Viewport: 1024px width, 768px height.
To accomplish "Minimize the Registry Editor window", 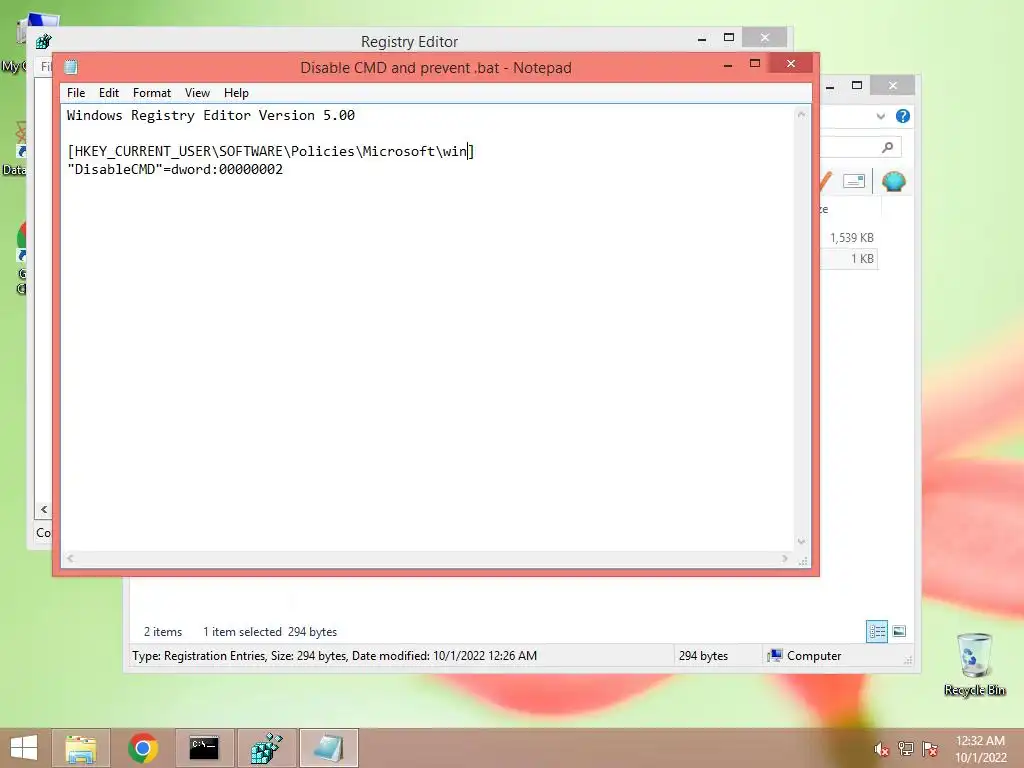I will [701, 39].
